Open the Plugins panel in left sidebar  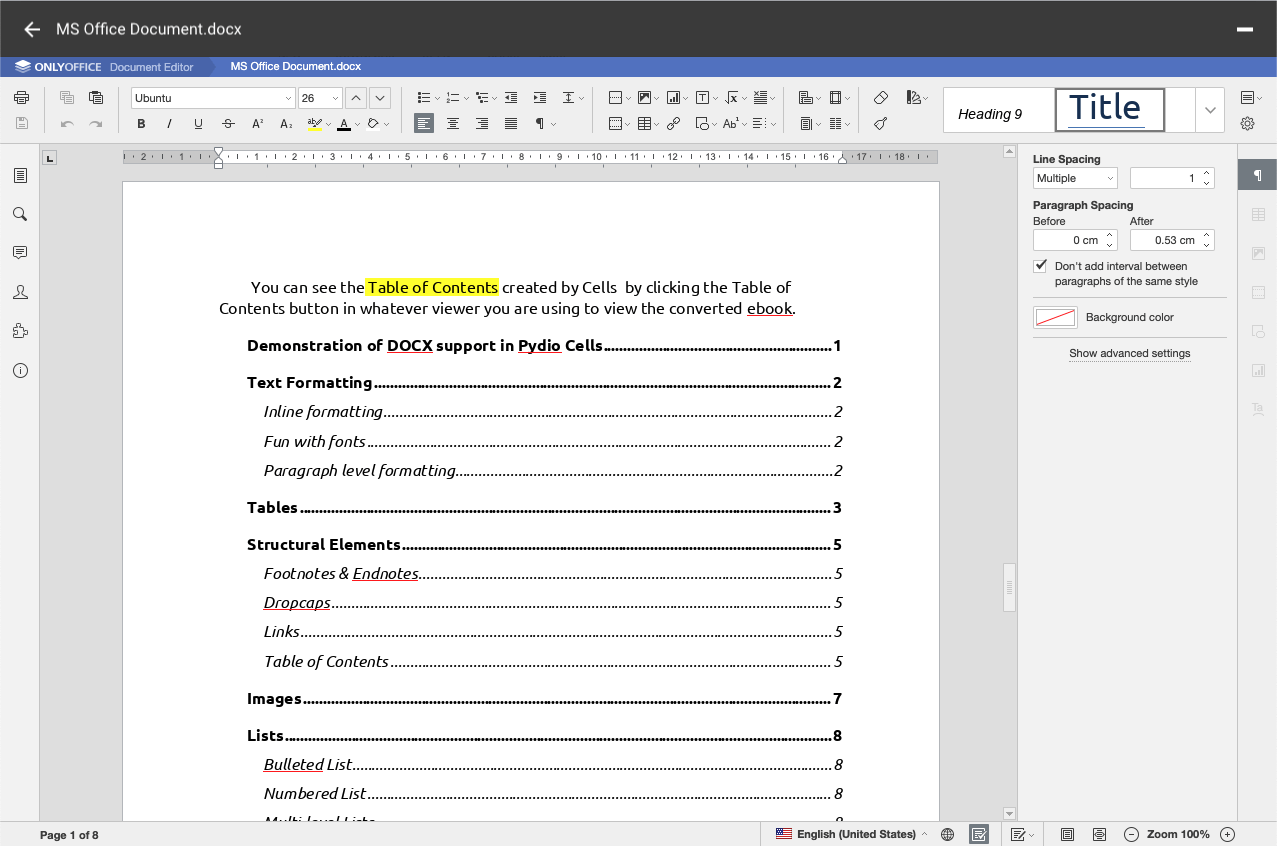pos(20,331)
